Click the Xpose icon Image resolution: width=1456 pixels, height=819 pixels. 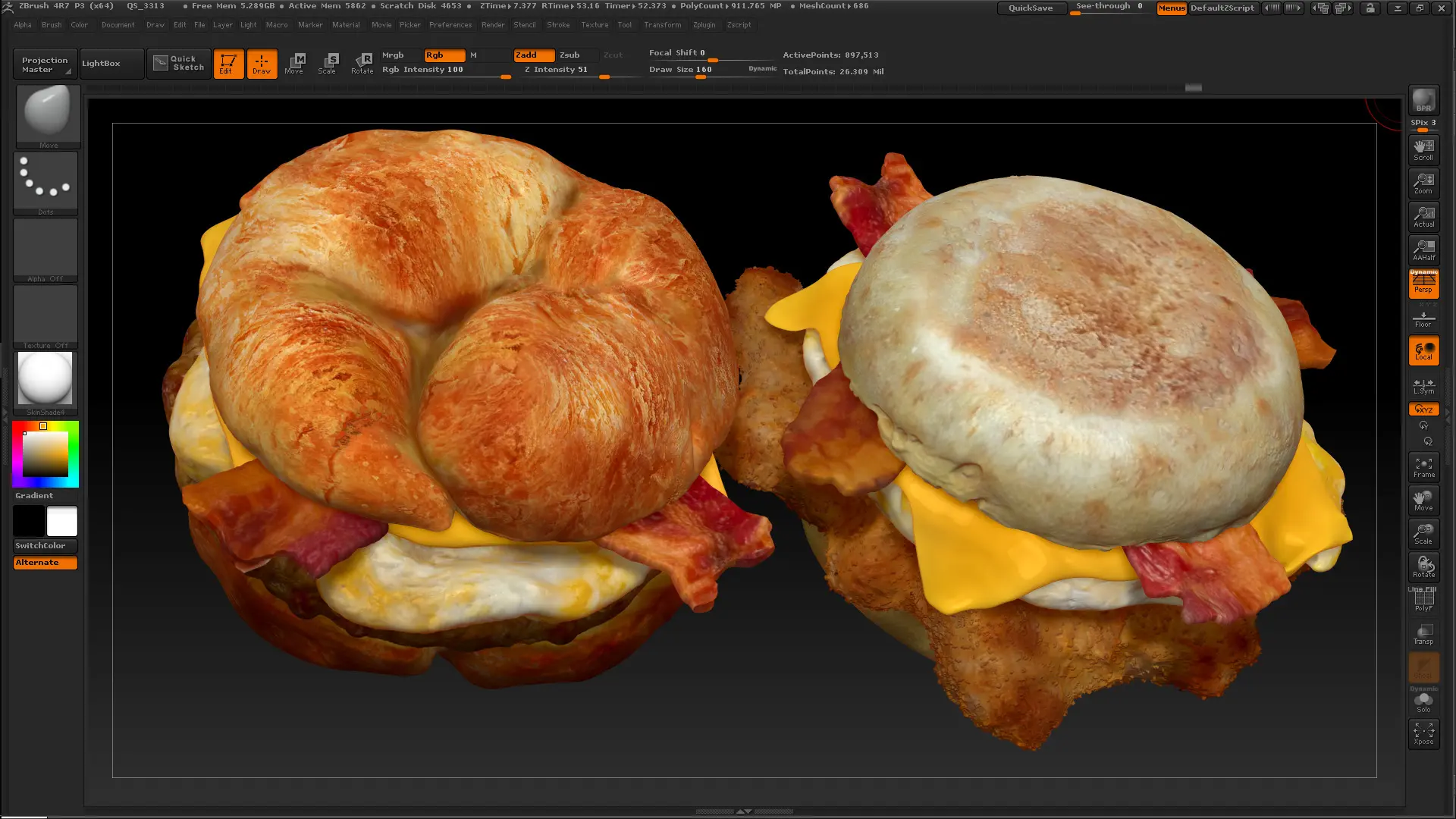click(x=1423, y=734)
